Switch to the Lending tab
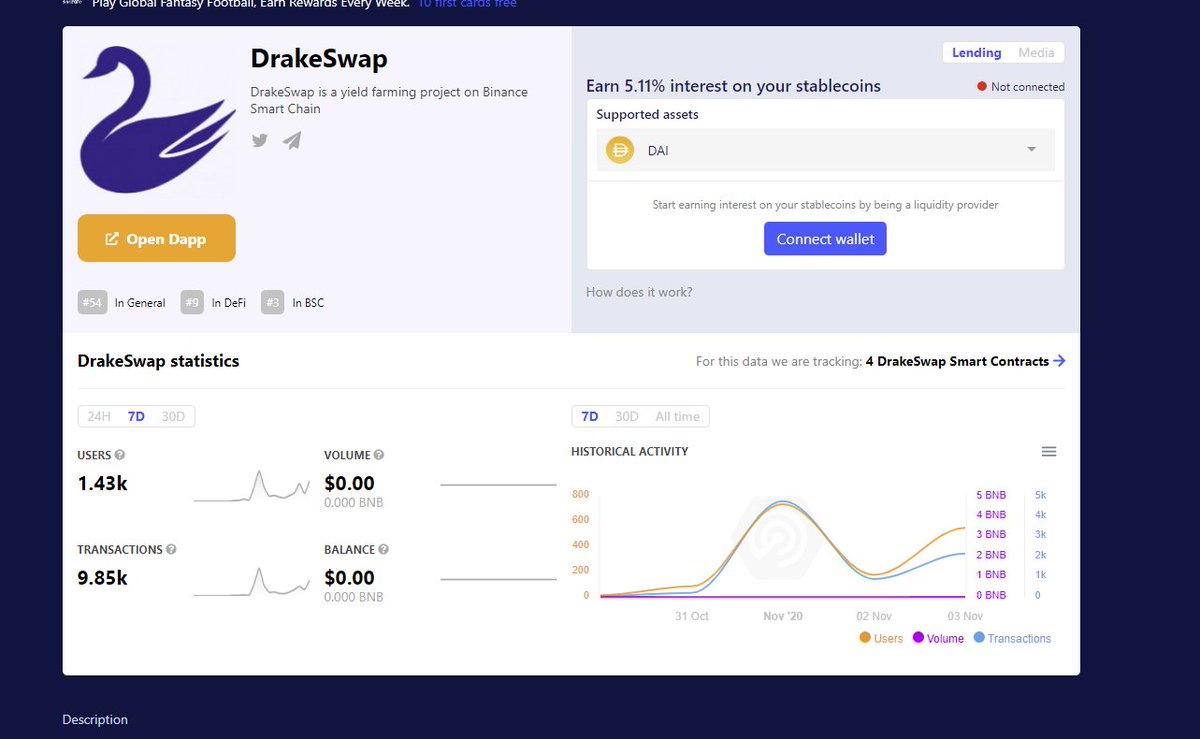This screenshot has width=1200, height=739. [x=976, y=53]
